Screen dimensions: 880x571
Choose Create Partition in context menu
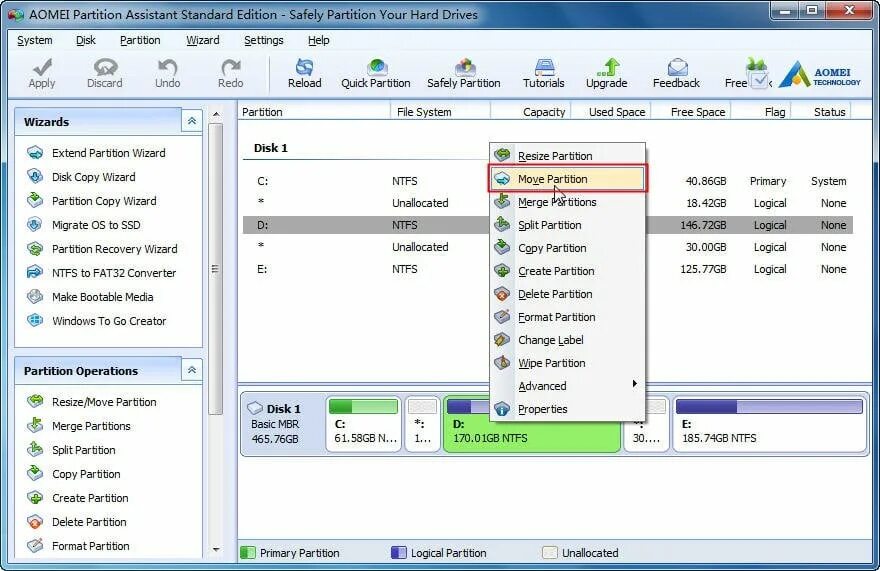(567, 271)
